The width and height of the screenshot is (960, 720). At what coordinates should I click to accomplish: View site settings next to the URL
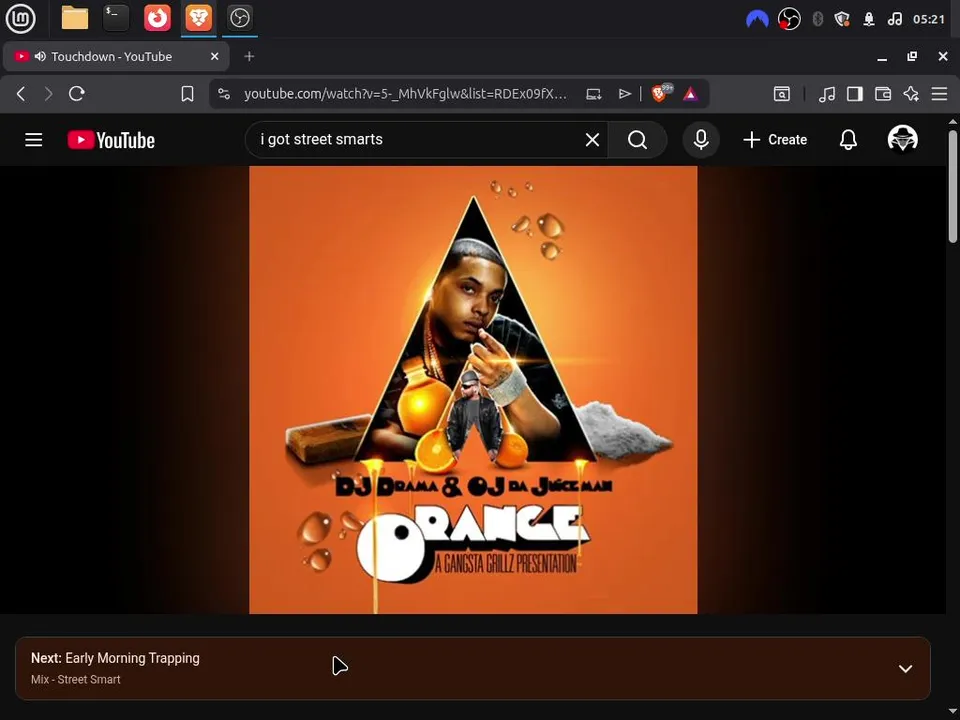pos(224,94)
